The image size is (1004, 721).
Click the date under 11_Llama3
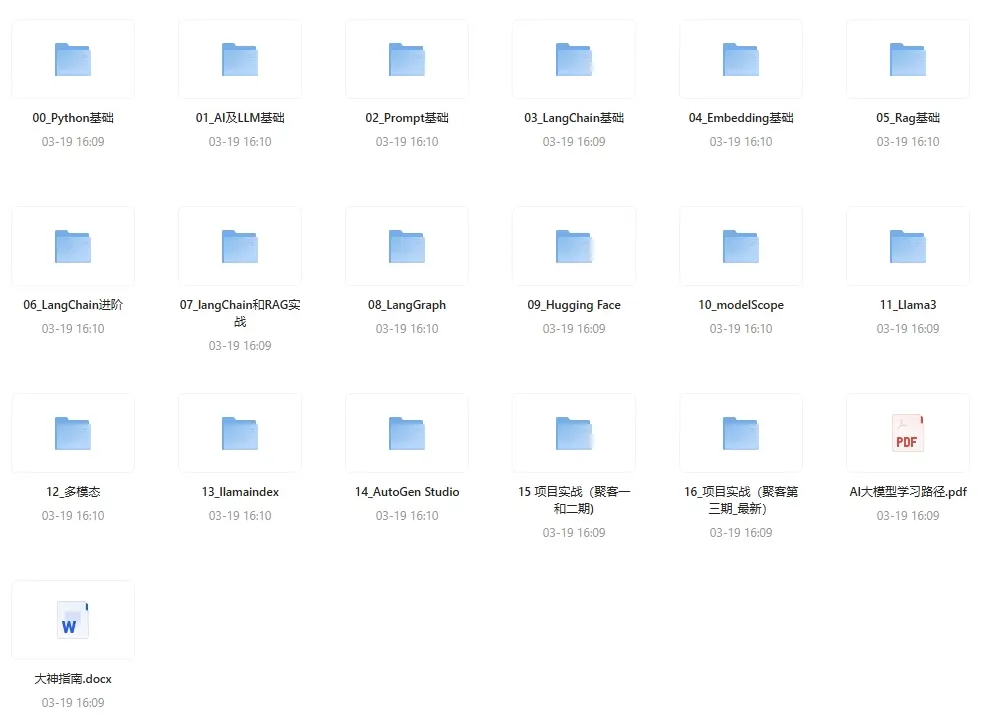click(908, 328)
